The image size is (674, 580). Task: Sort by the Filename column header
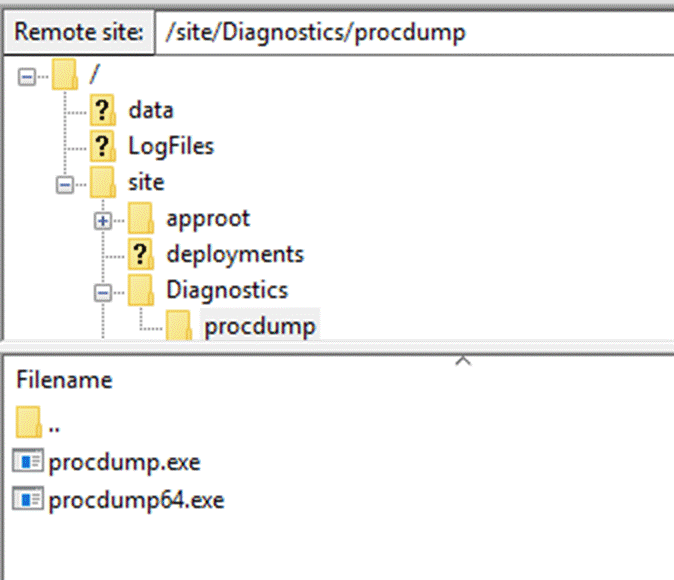[64, 380]
